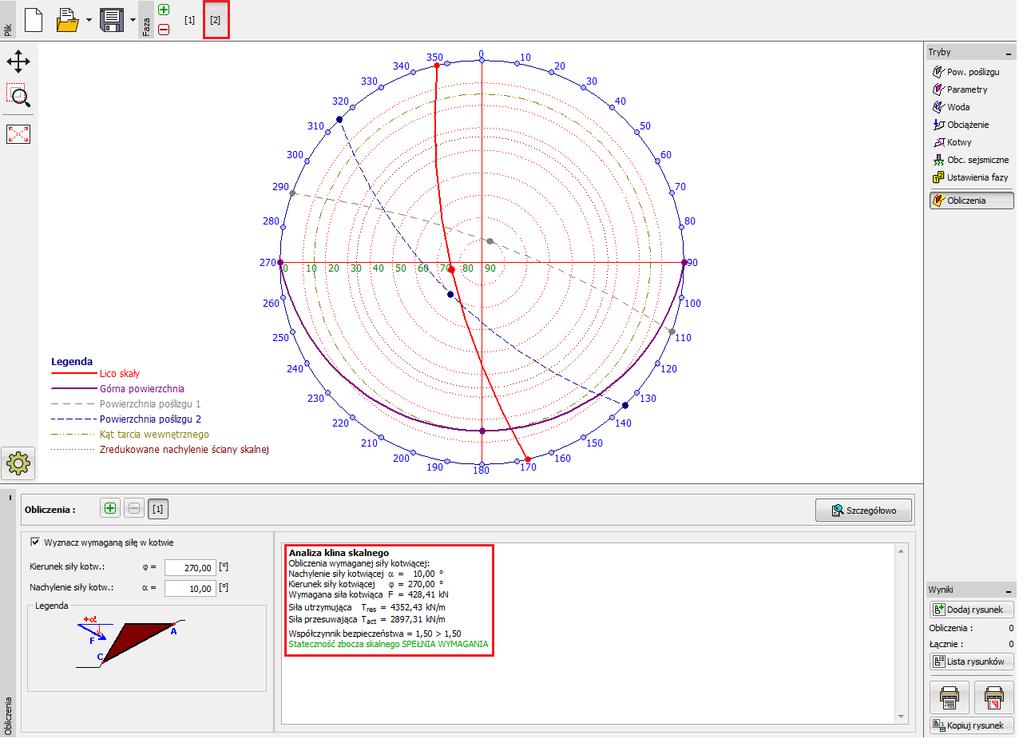This screenshot has width=1023, height=739.
Task: Switch to phase tab [1]
Action: point(189,20)
